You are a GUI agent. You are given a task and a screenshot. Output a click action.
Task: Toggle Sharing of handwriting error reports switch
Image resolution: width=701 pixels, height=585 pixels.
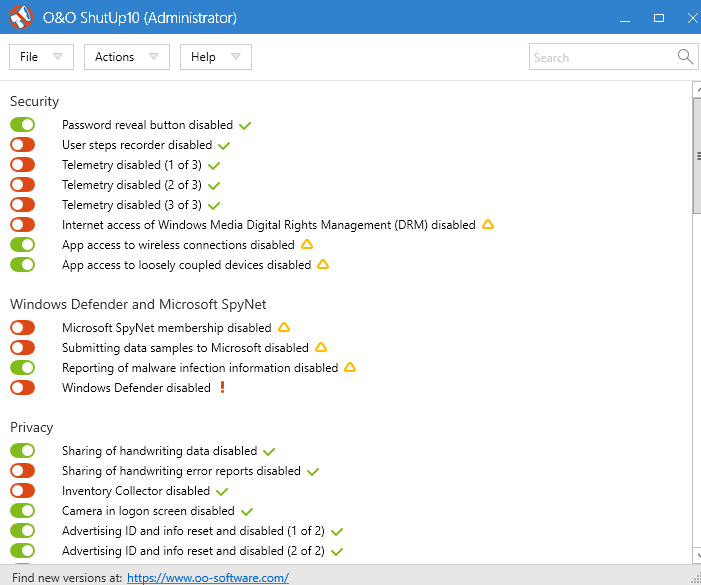tap(22, 471)
